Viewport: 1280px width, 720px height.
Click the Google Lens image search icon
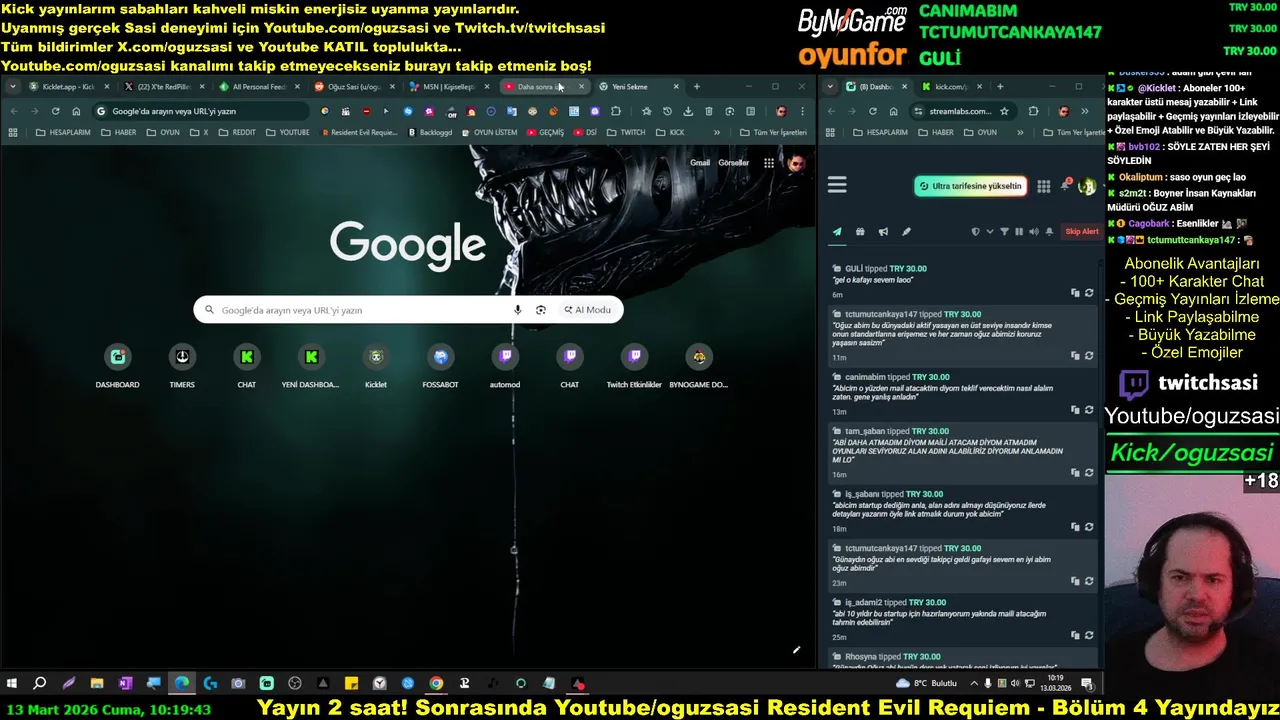pos(541,310)
